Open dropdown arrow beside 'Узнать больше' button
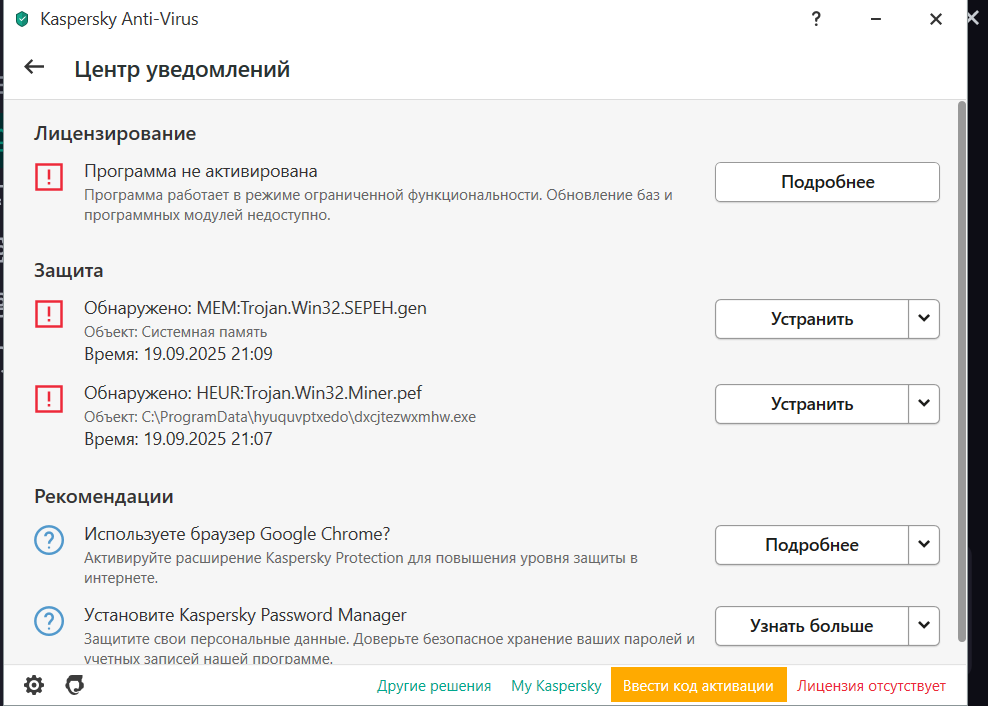The image size is (988, 706). pyautogui.click(x=924, y=626)
